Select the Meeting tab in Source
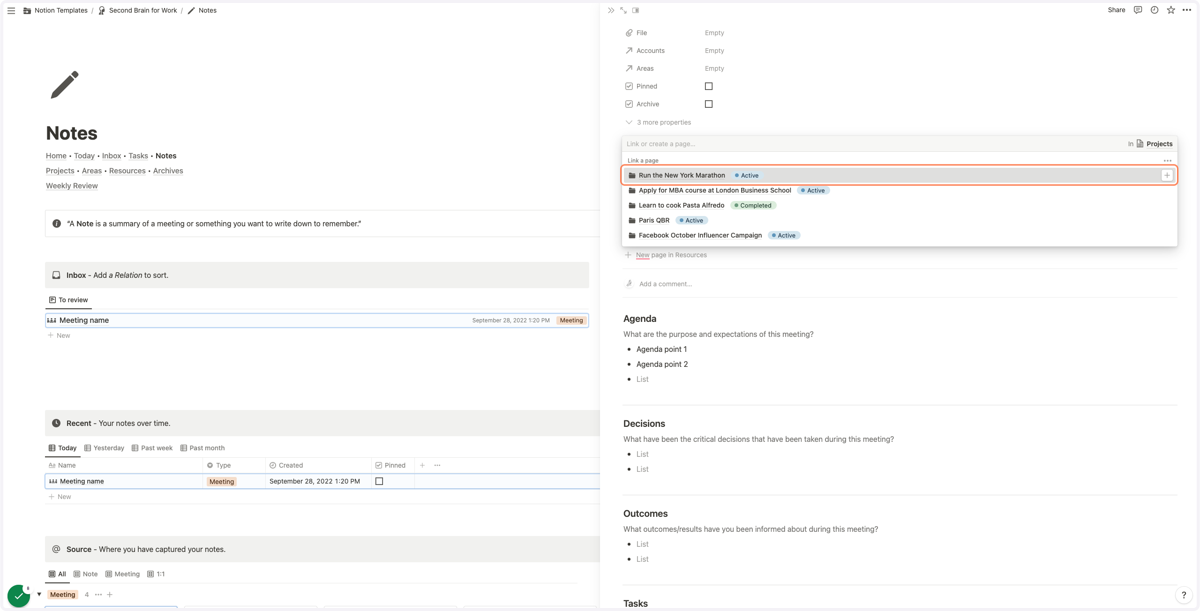The width and height of the screenshot is (1200, 611). coord(122,574)
